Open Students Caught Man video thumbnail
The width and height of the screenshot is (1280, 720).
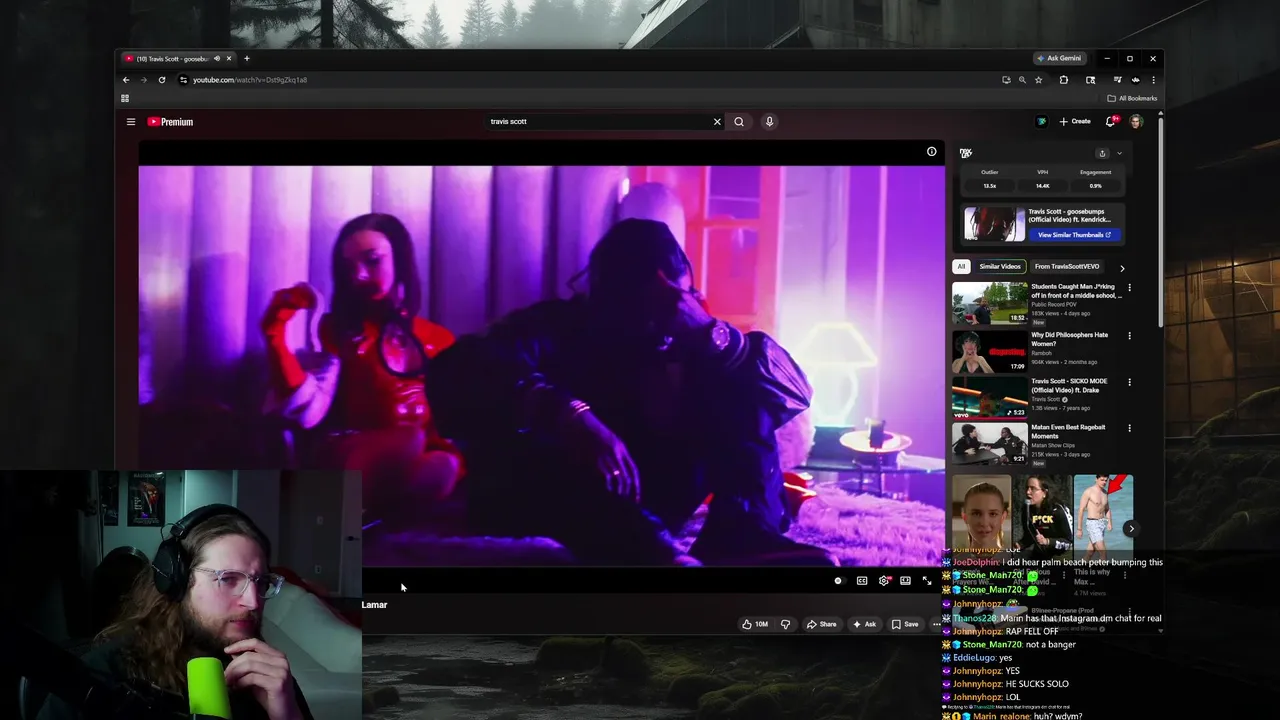(x=990, y=303)
